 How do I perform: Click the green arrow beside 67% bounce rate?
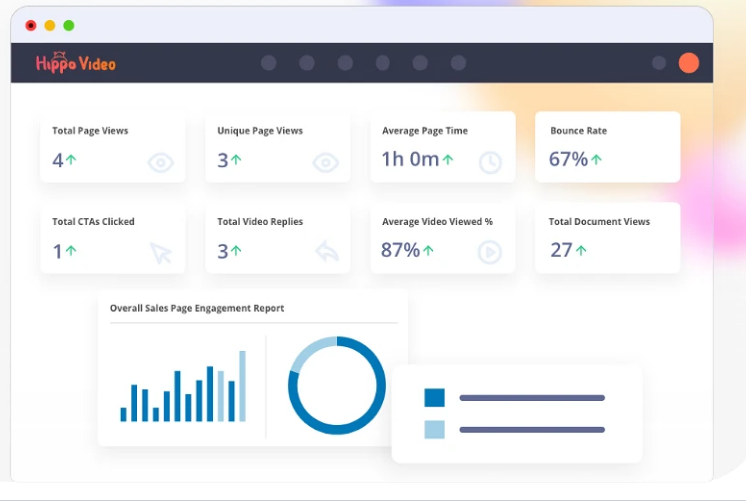tap(596, 159)
